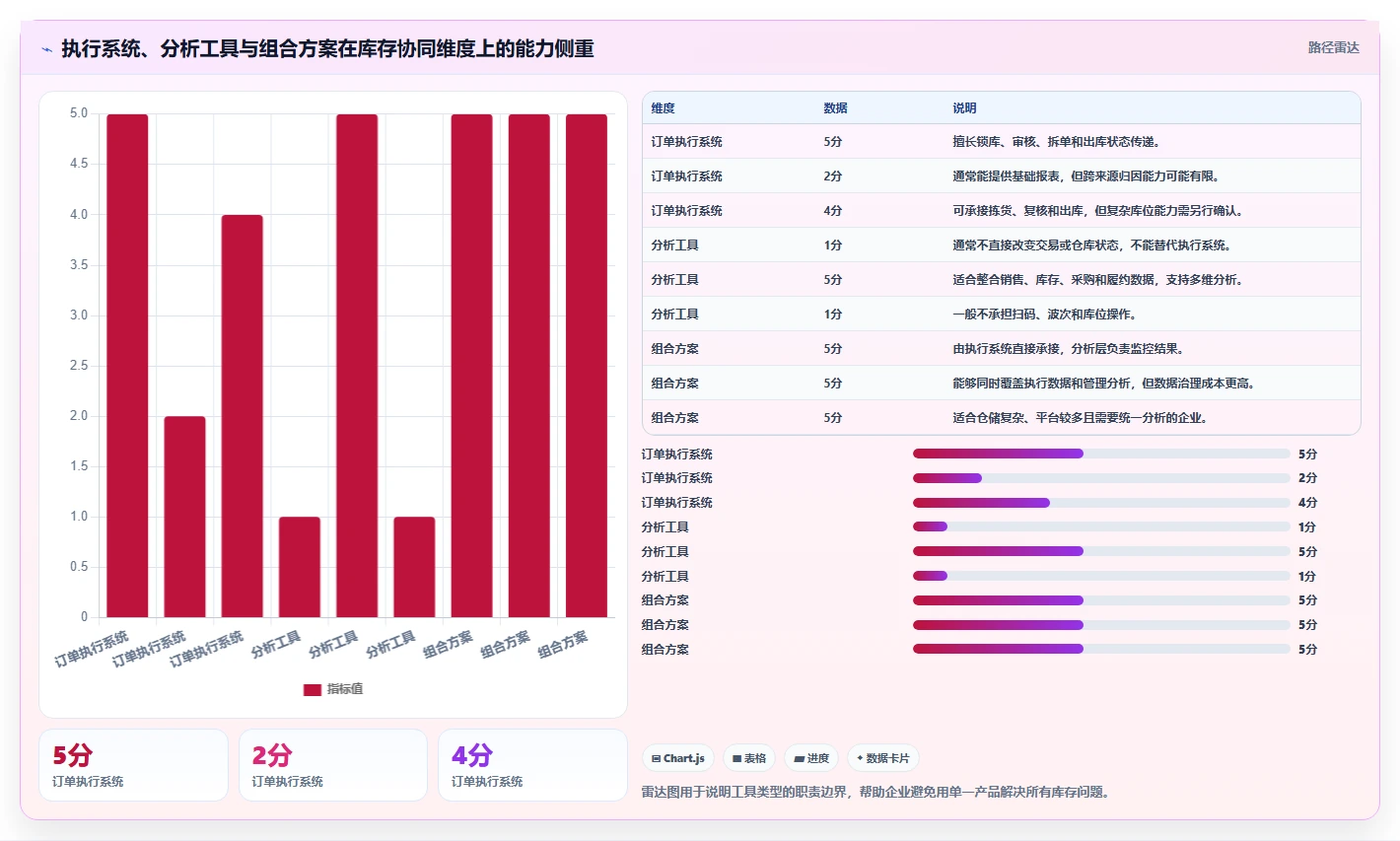This screenshot has width=1400, height=841.
Task: Click the 订单执行系统 bar reaching 4.0
Action: (242, 416)
